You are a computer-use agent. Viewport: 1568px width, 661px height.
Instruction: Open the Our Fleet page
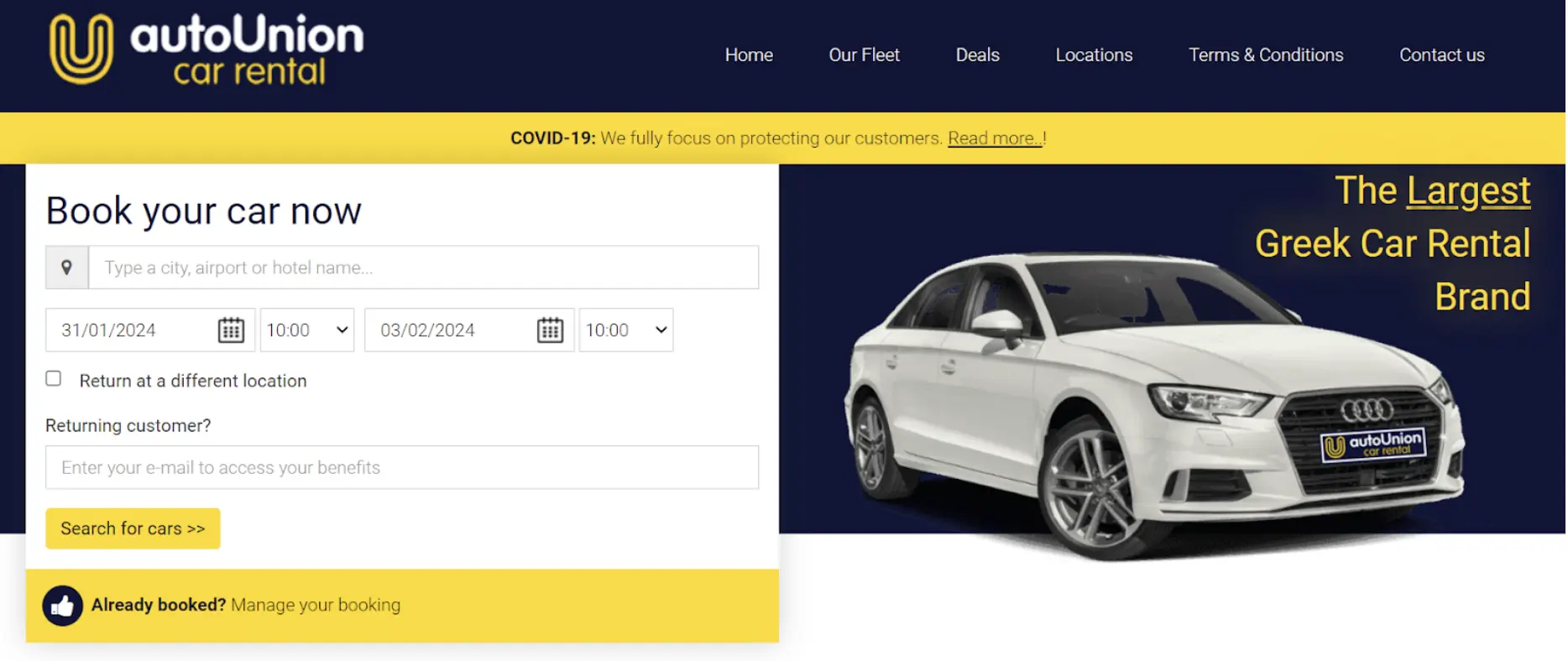pyautogui.click(x=864, y=55)
